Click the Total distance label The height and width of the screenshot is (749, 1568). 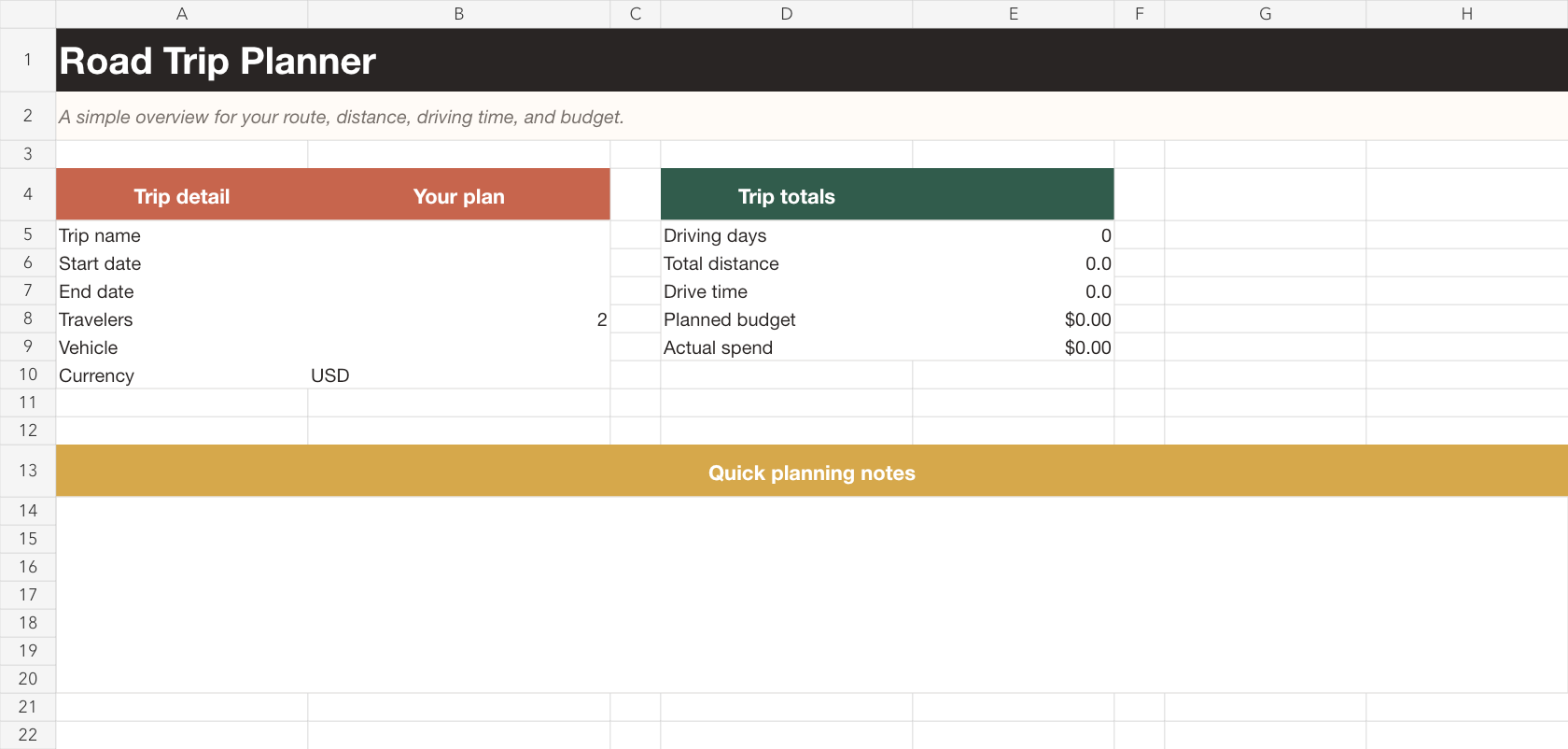coord(787,263)
